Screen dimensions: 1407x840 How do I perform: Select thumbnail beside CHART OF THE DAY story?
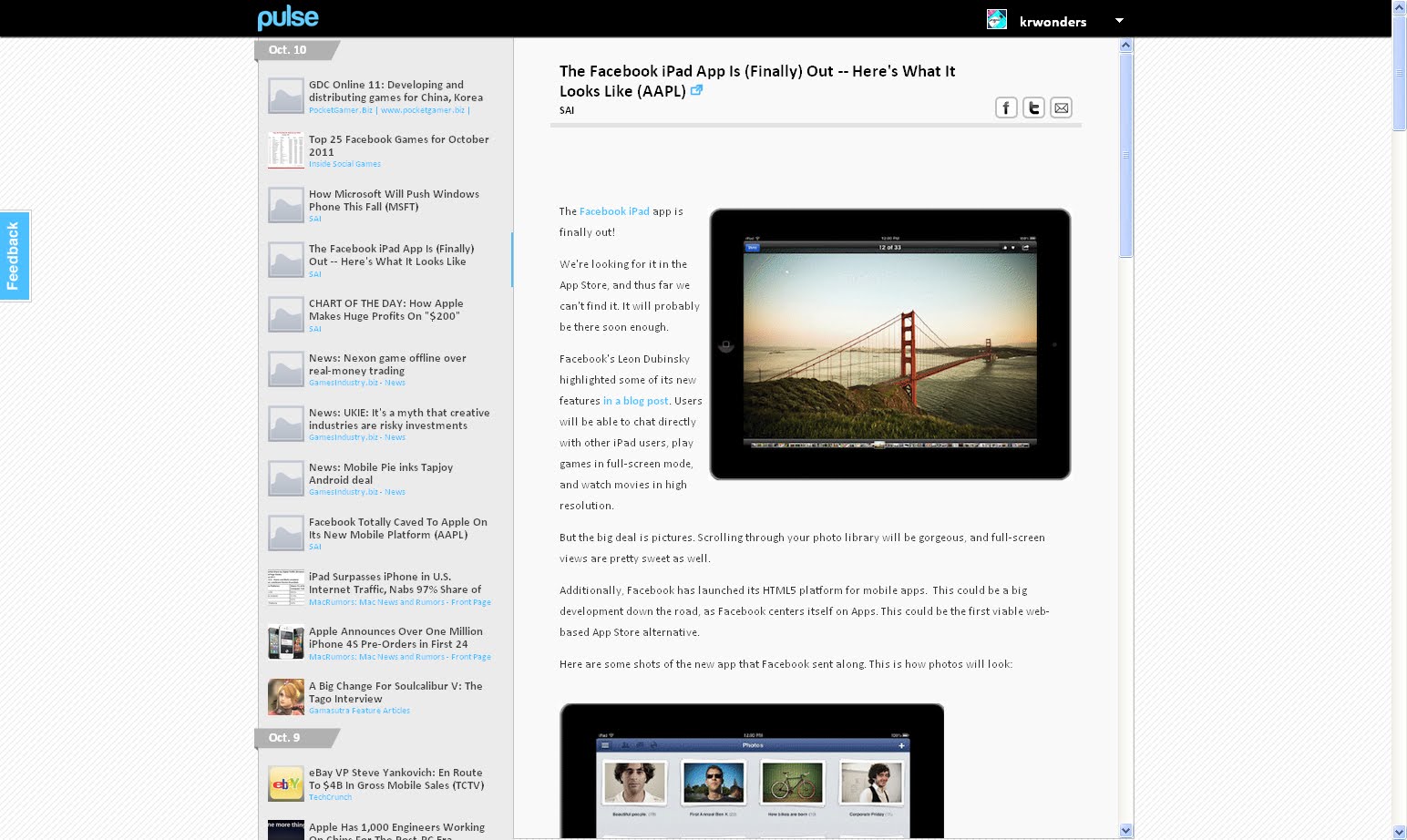tap(286, 314)
